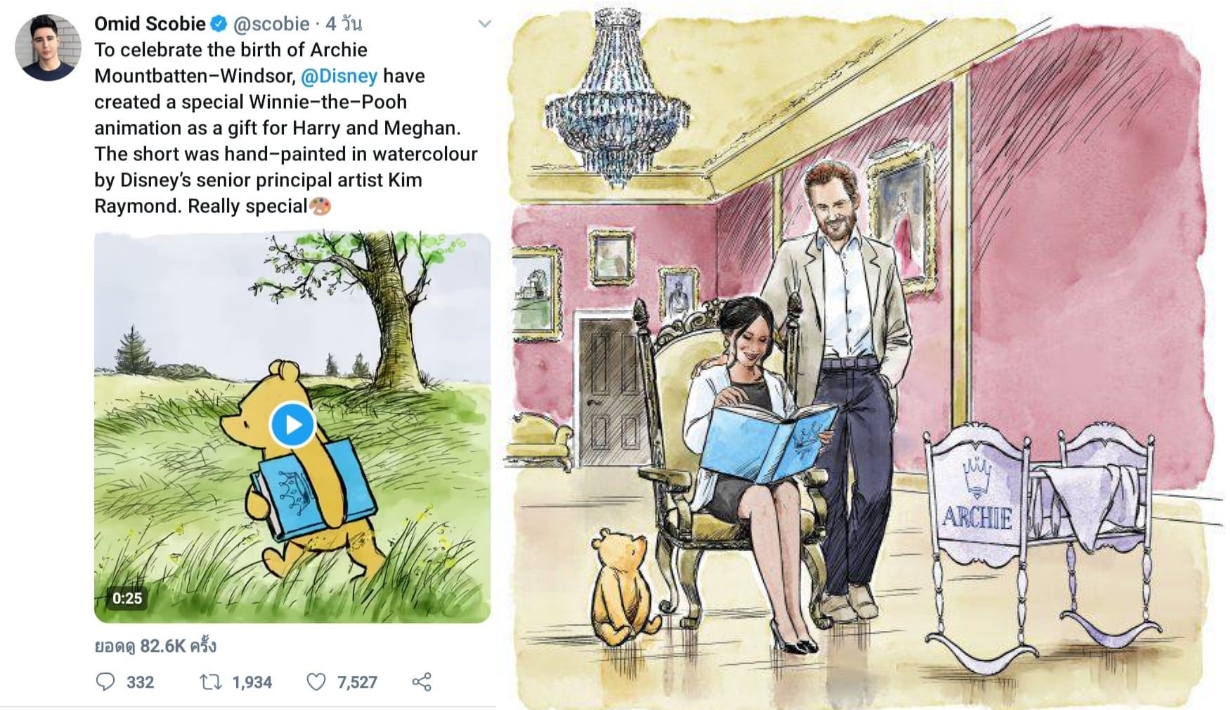The image size is (1230, 710).
Task: Click the artist palette emoji
Action: click(320, 206)
